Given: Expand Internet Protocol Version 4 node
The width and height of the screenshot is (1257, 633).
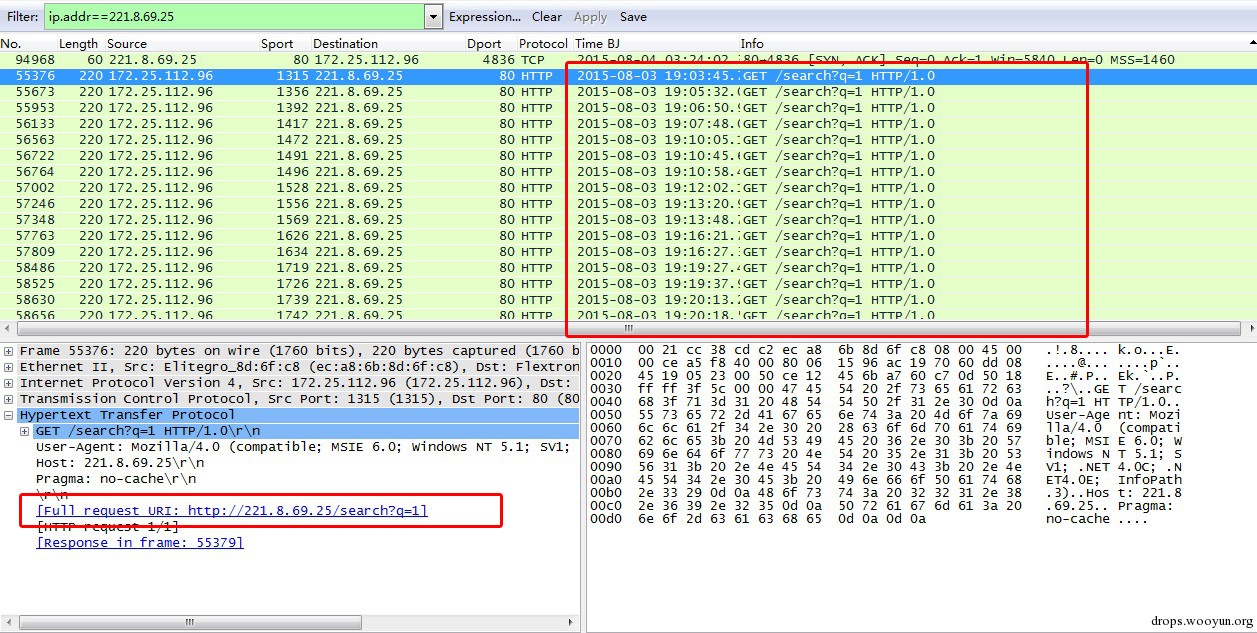Looking at the screenshot, I should coord(9,383).
